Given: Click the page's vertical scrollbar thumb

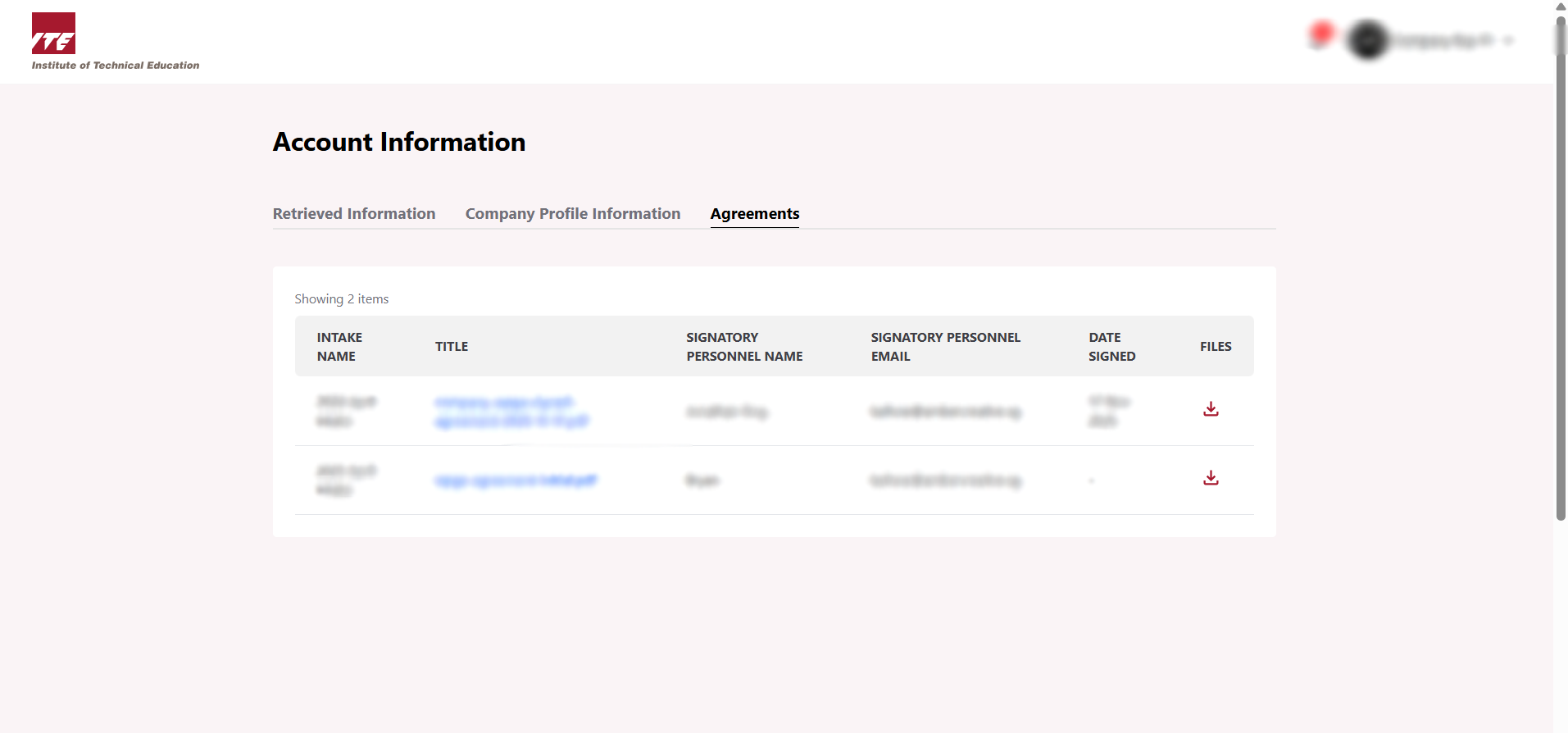Looking at the screenshot, I should point(1561,271).
